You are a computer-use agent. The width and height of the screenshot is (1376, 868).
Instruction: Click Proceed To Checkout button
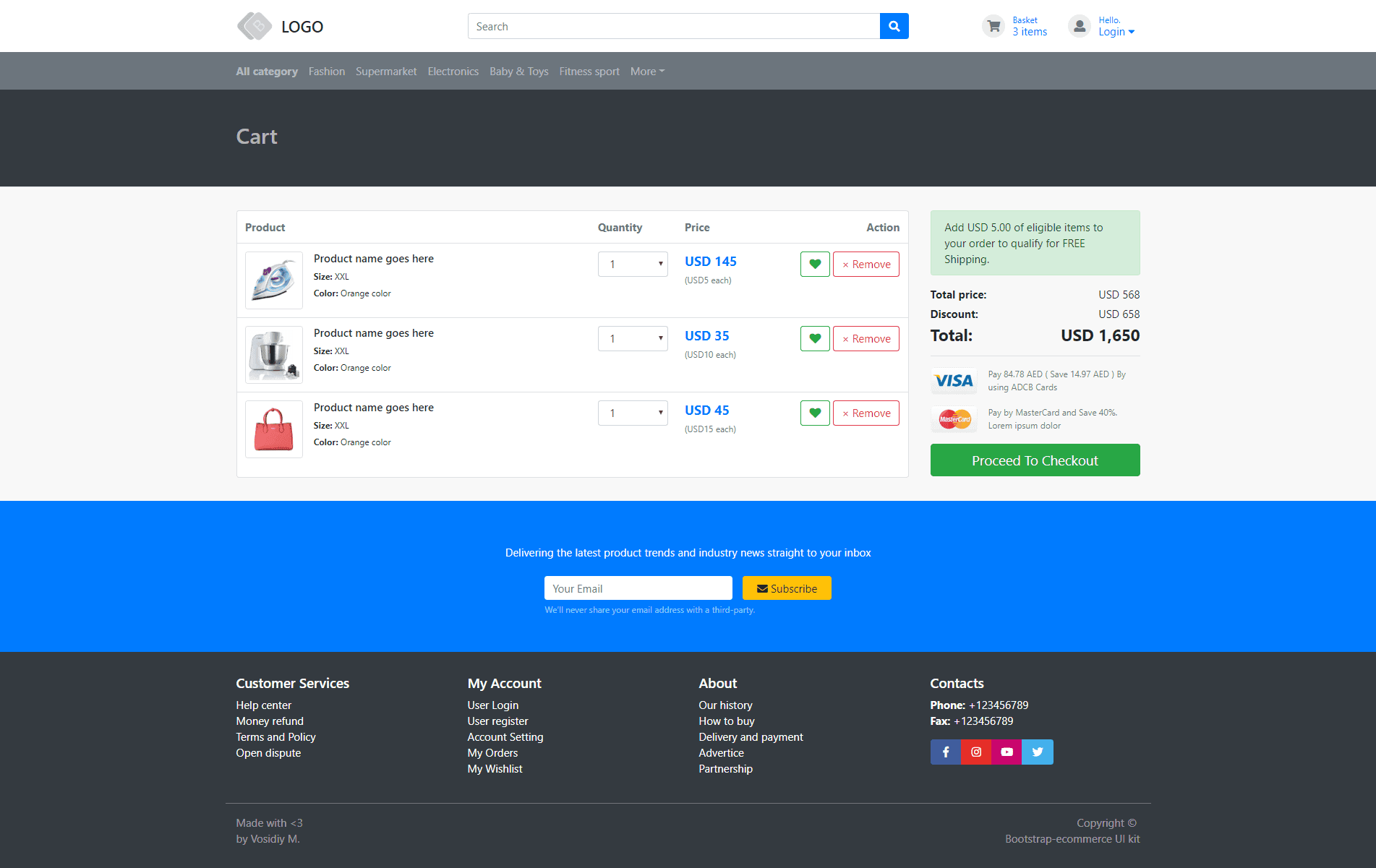tap(1035, 460)
